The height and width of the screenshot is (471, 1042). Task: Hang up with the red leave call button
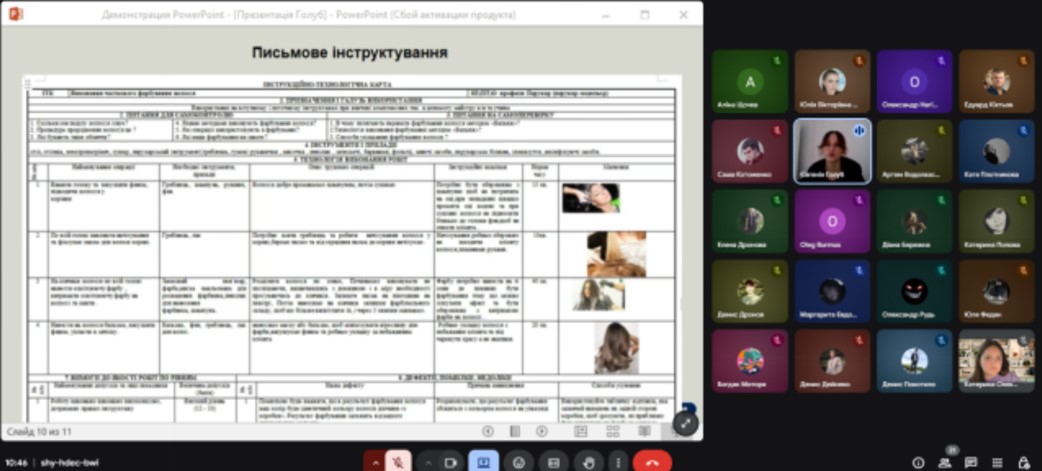pyautogui.click(x=652, y=462)
